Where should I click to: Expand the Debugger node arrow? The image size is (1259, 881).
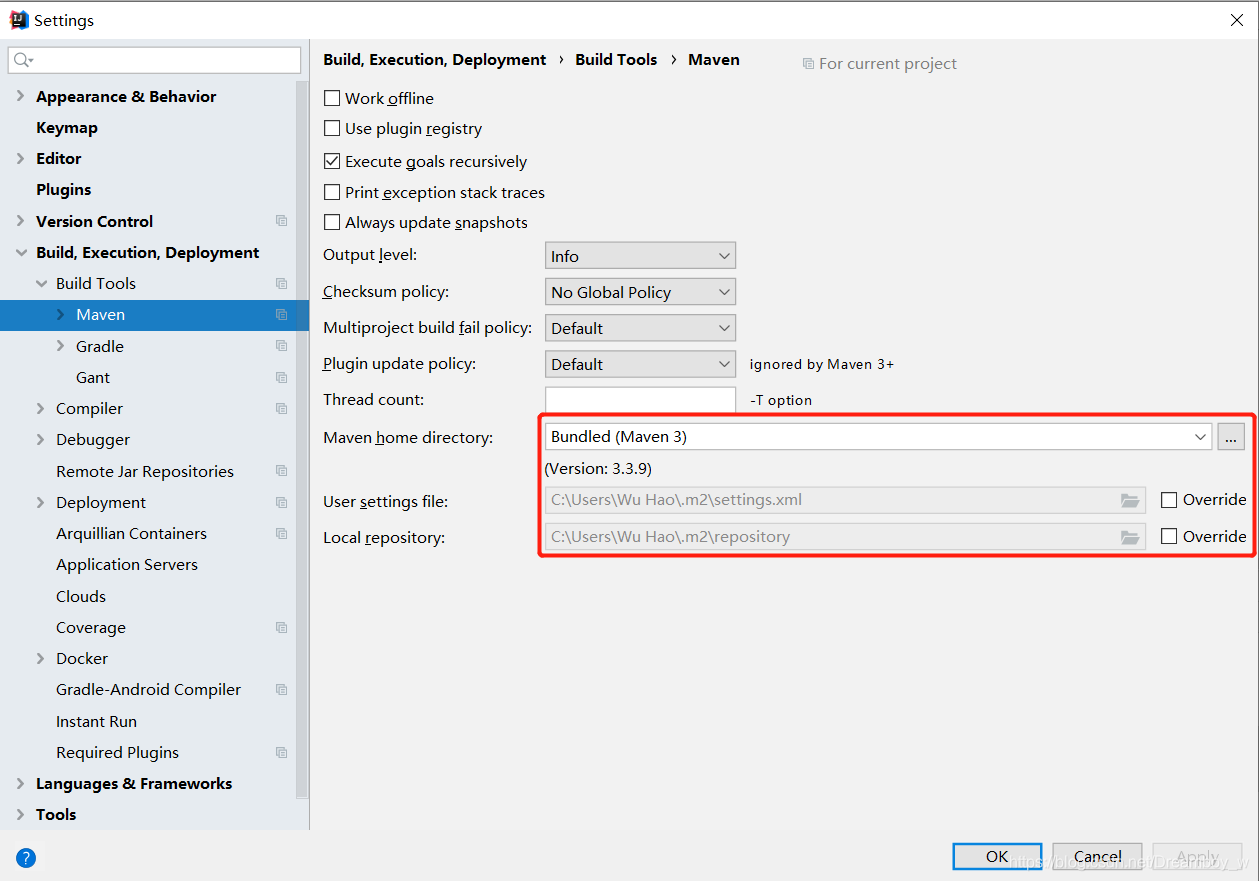click(41, 440)
